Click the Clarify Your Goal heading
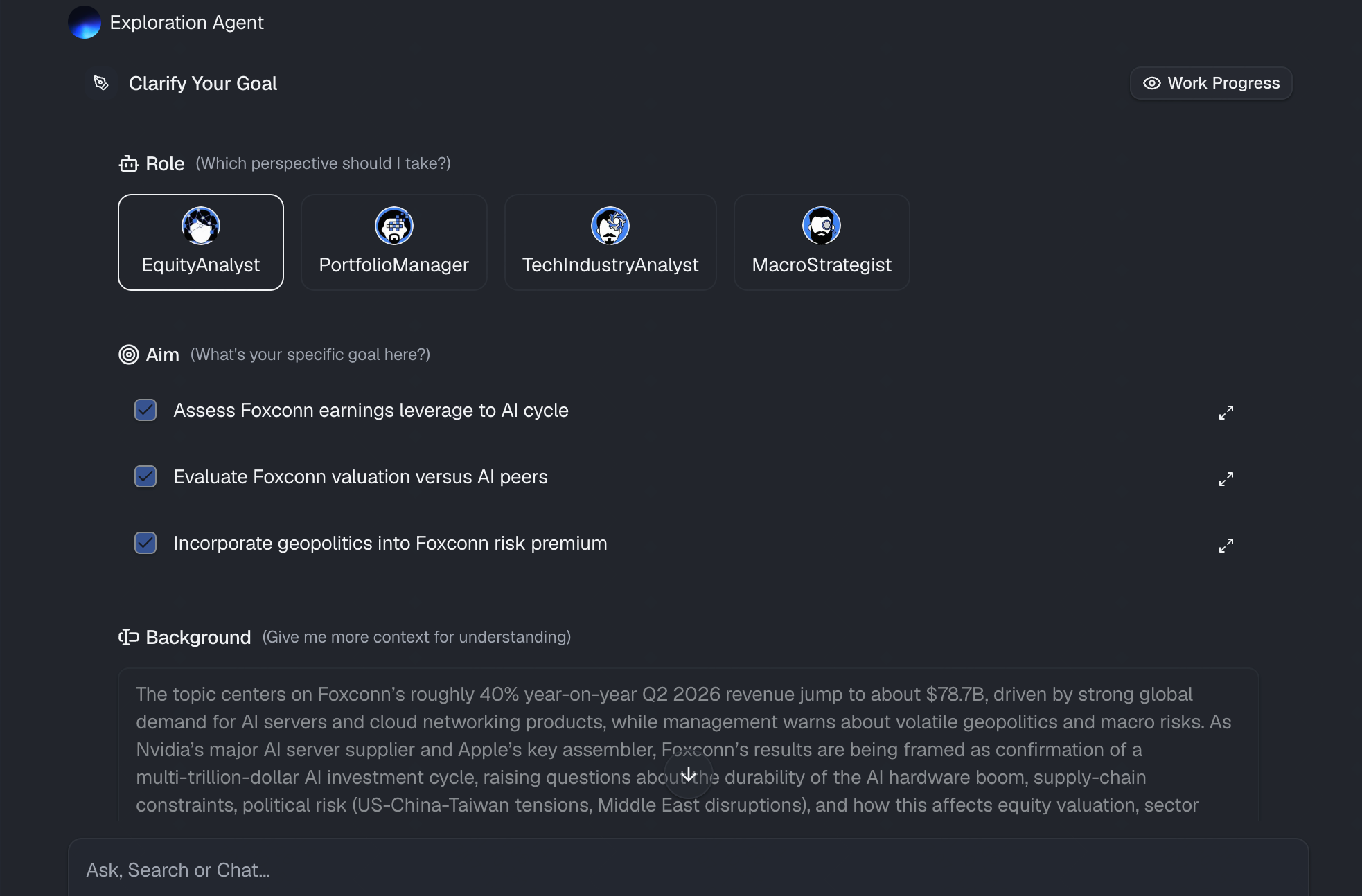This screenshot has height=896, width=1362. 203,83
